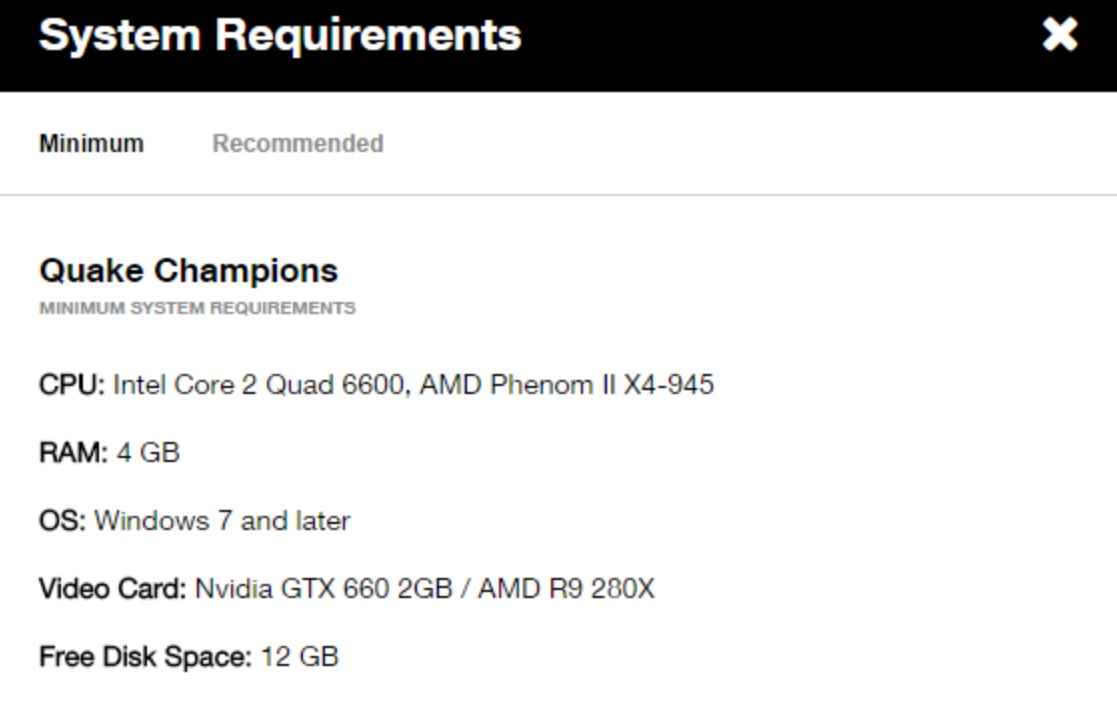Click the AMD Phenom II X4-945 text

(566, 385)
